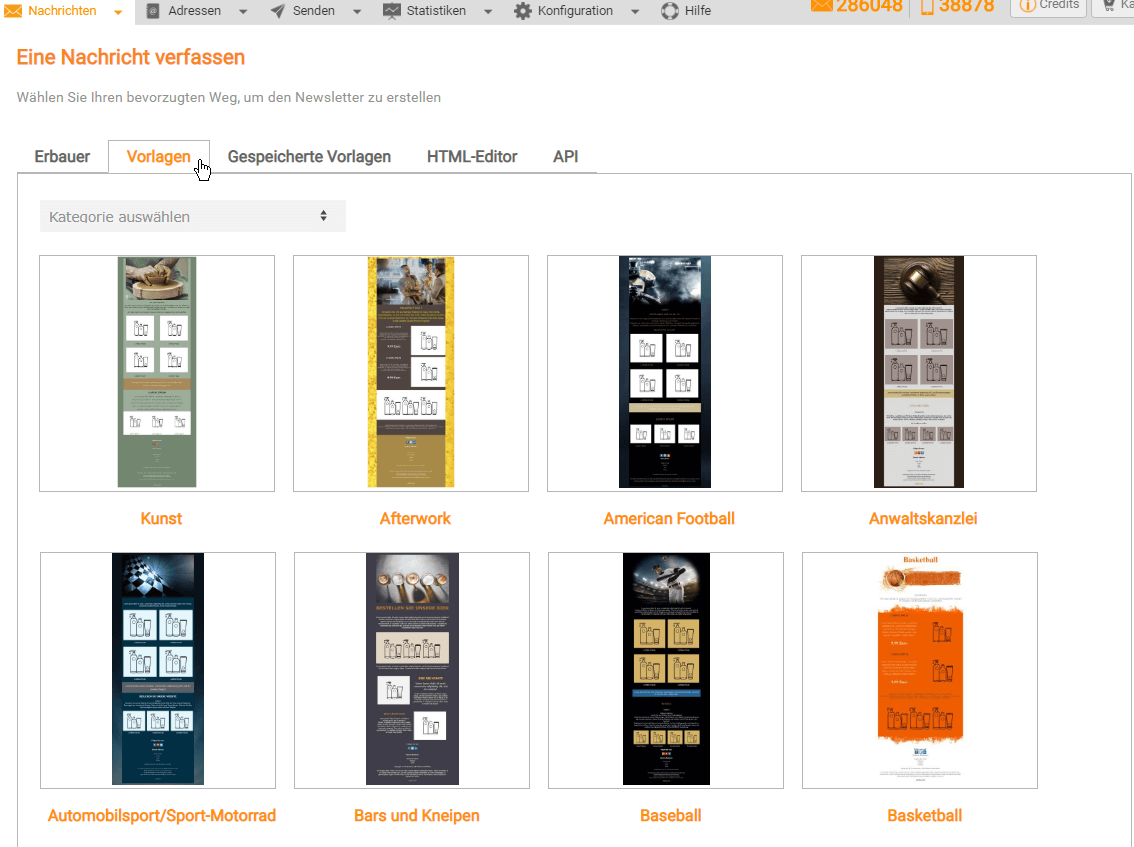Image resolution: width=1134 pixels, height=847 pixels.
Task: Click the Hilfe lifebuoy icon
Action: [669, 11]
